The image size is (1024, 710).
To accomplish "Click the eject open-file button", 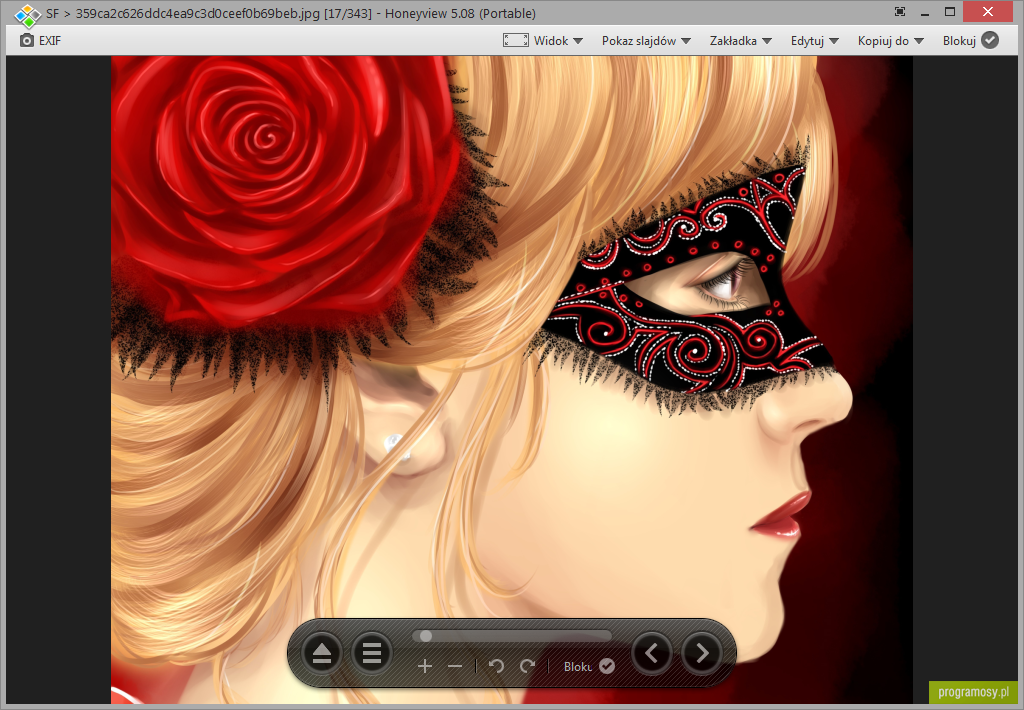I will click(322, 653).
